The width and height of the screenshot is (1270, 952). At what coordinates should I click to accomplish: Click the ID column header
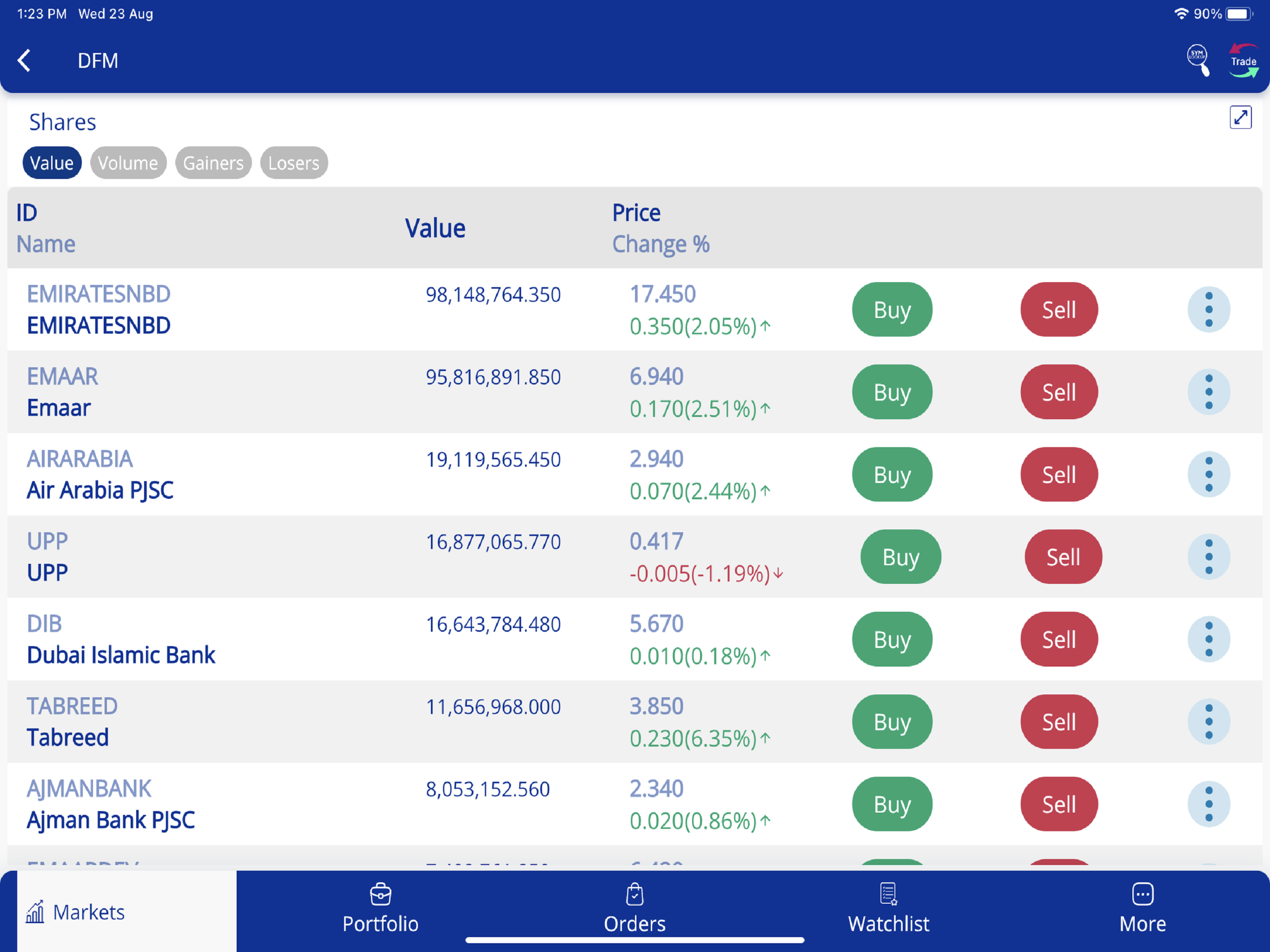(26, 213)
